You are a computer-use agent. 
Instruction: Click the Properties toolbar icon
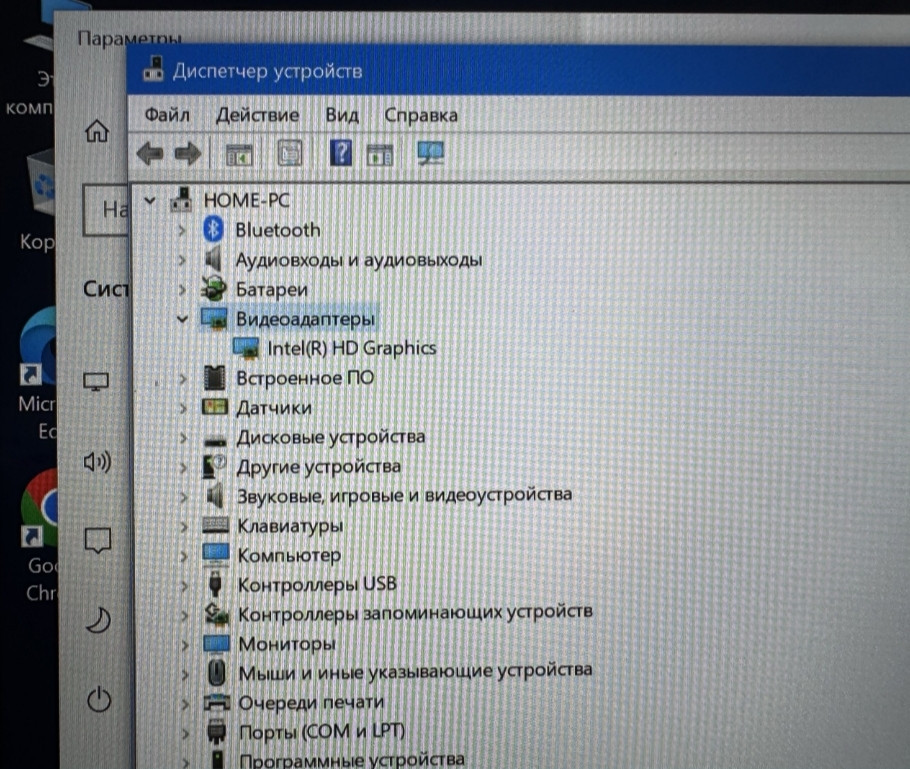pyautogui.click(x=289, y=153)
